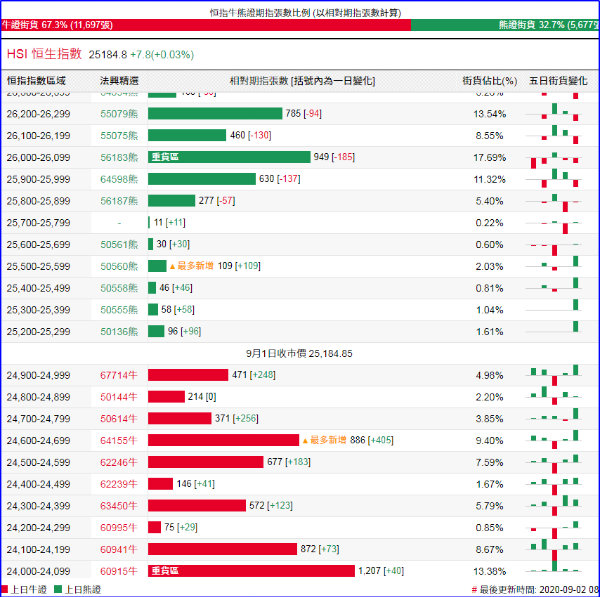Click the value 1,207 [+40]
Viewport: 600px width, 597px height.
tap(381, 571)
